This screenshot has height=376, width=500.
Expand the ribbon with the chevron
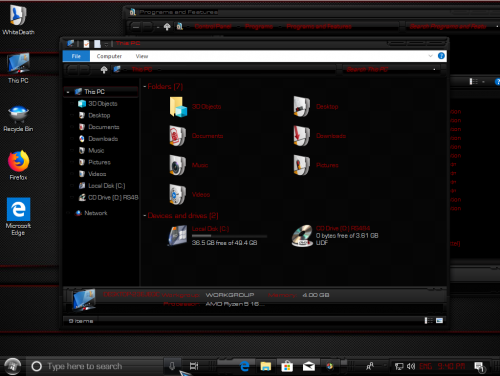point(430,56)
